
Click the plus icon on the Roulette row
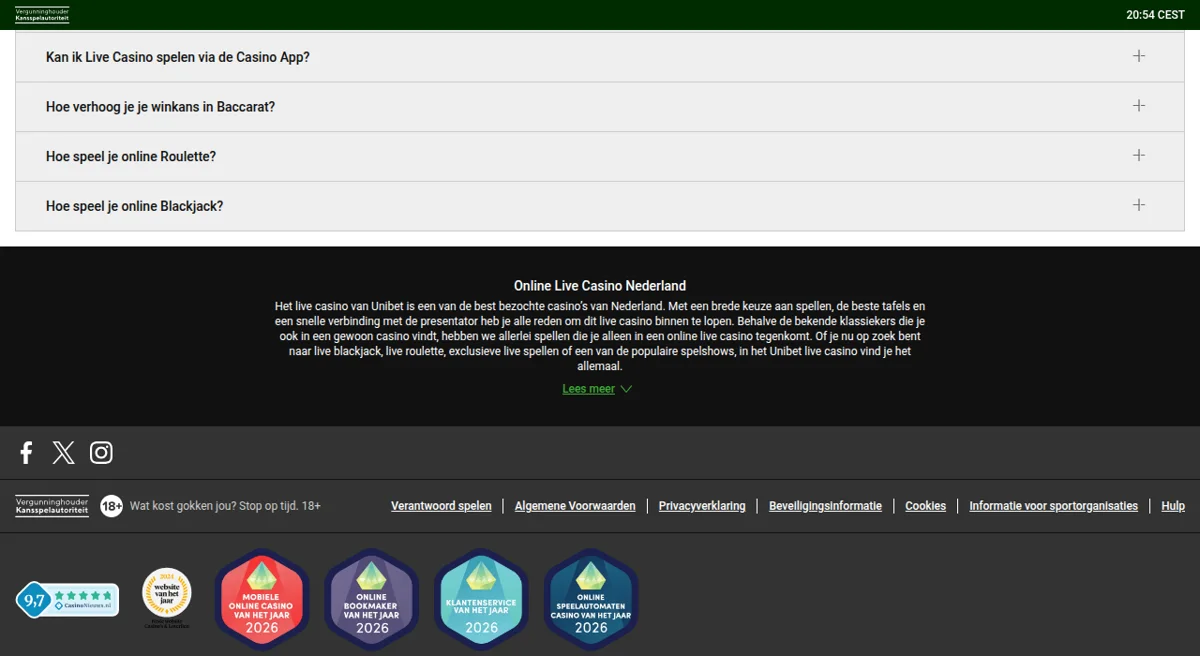tap(1138, 155)
